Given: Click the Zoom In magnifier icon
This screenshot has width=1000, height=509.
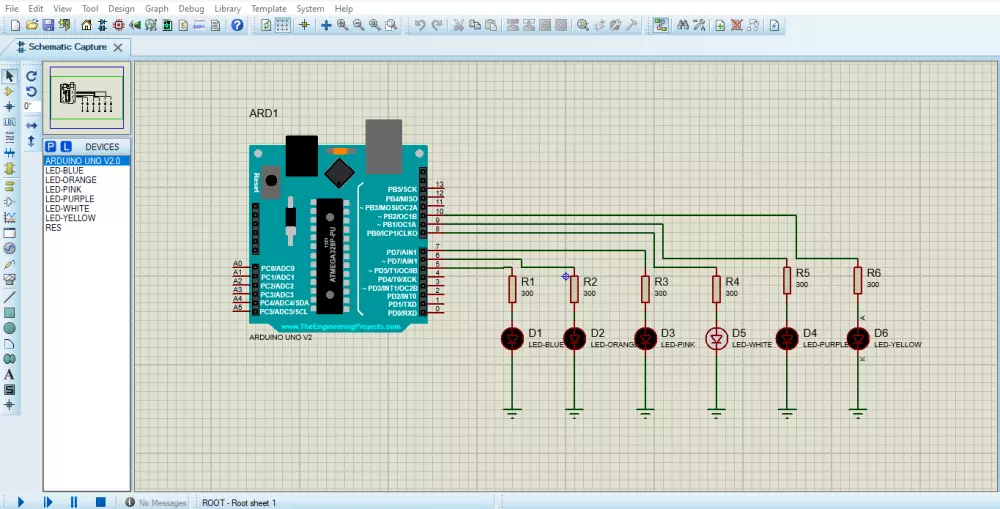Looking at the screenshot, I should click(343, 25).
